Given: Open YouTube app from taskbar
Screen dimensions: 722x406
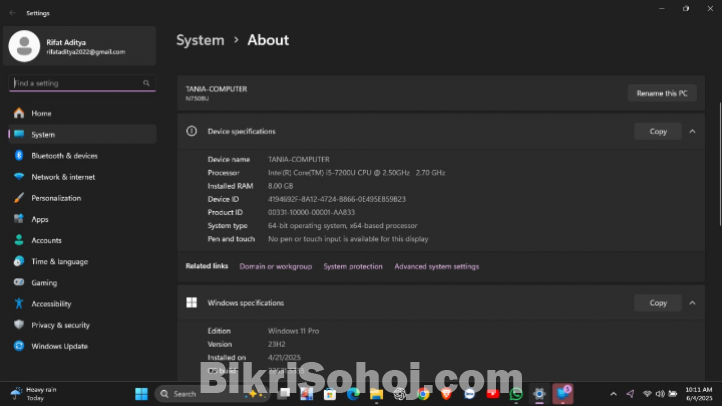Looking at the screenshot, I should point(493,394).
